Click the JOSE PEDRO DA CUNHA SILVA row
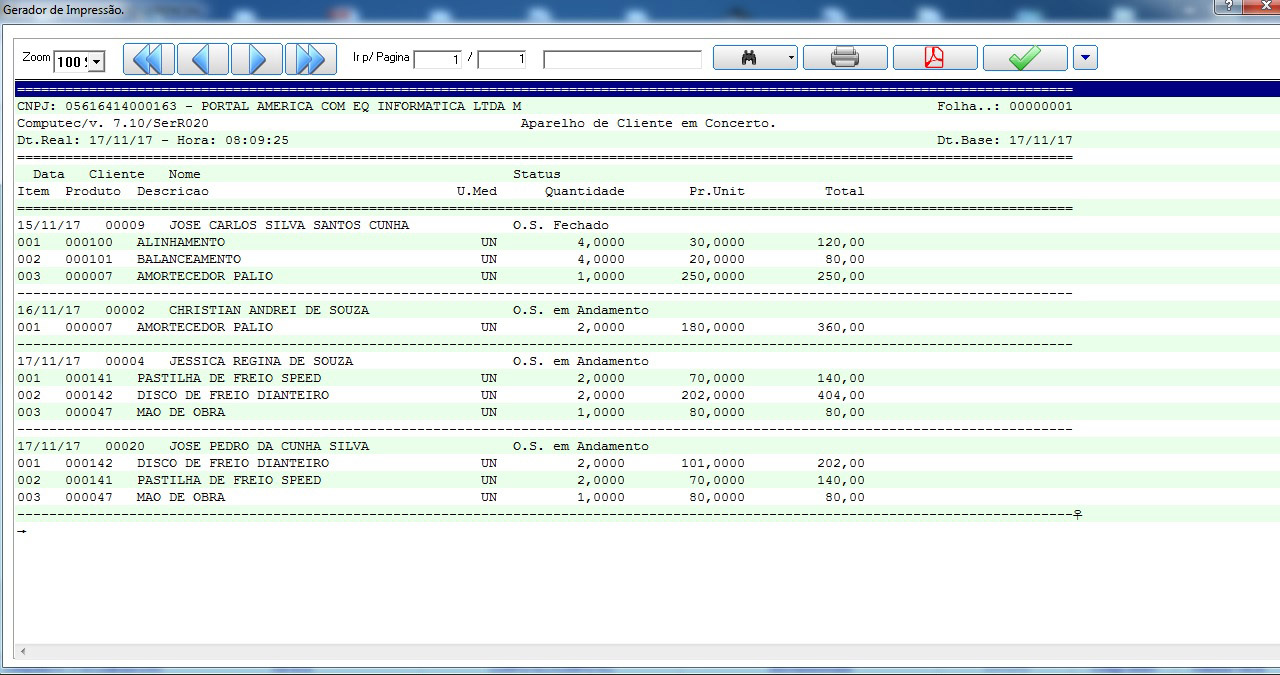The height and width of the screenshot is (675, 1280). [268, 446]
